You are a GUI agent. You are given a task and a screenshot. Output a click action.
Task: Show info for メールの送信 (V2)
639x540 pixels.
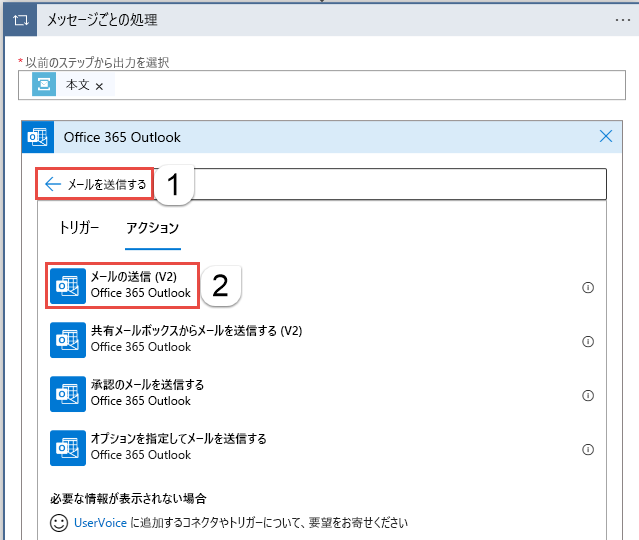coord(588,287)
